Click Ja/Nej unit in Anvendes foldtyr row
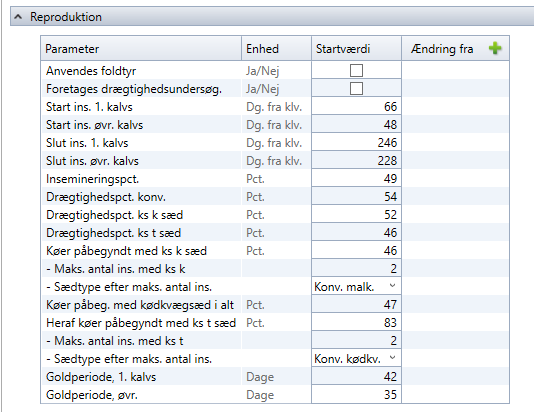Image resolution: width=534 pixels, height=412 pixels. 263,71
